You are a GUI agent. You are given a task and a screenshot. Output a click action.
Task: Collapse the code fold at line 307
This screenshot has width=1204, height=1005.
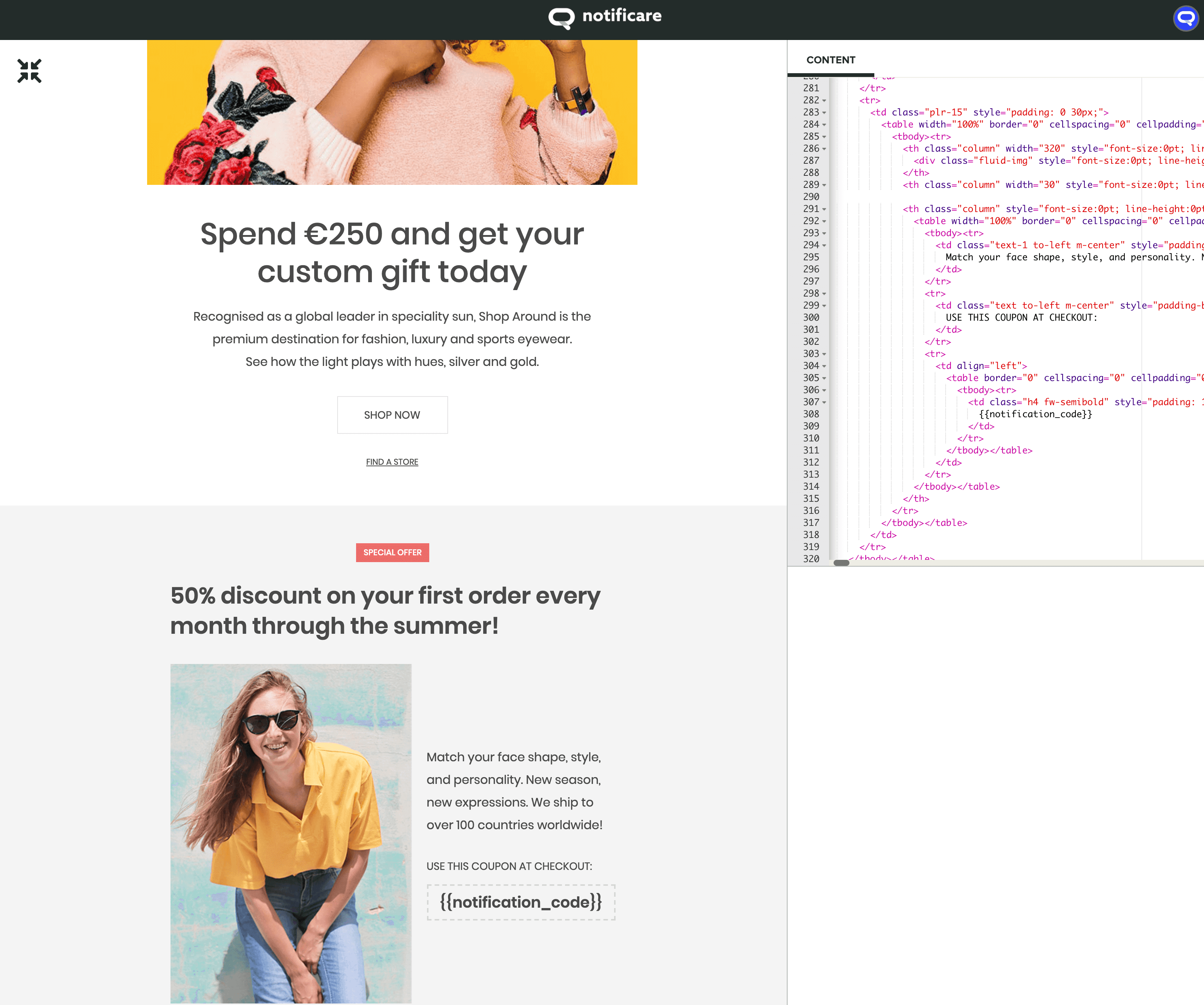pos(824,403)
